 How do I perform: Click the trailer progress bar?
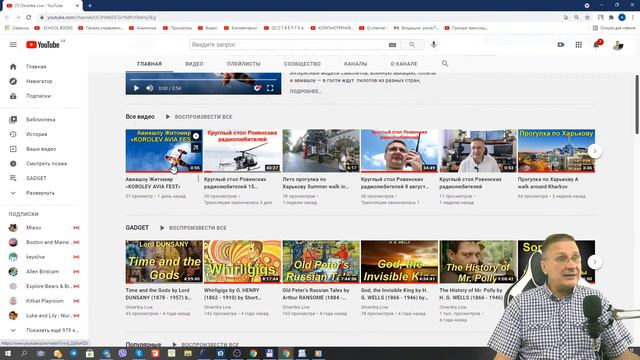point(203,80)
